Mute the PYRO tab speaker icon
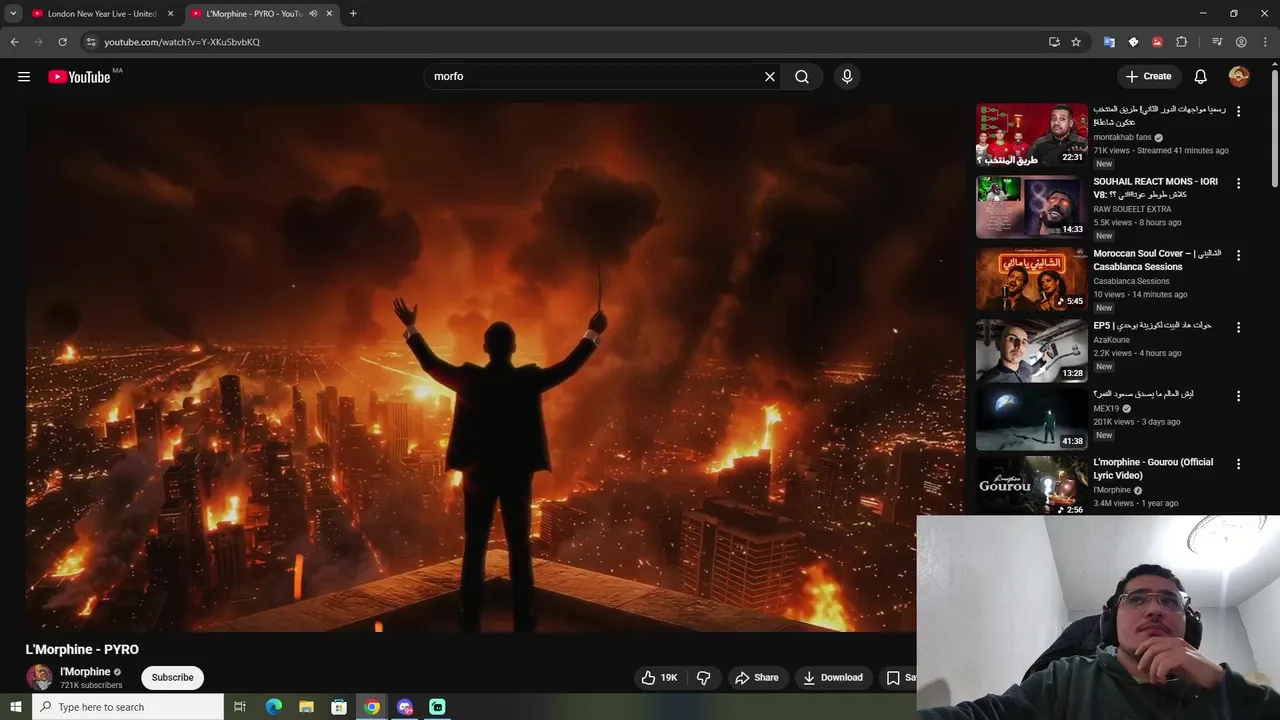 point(313,14)
